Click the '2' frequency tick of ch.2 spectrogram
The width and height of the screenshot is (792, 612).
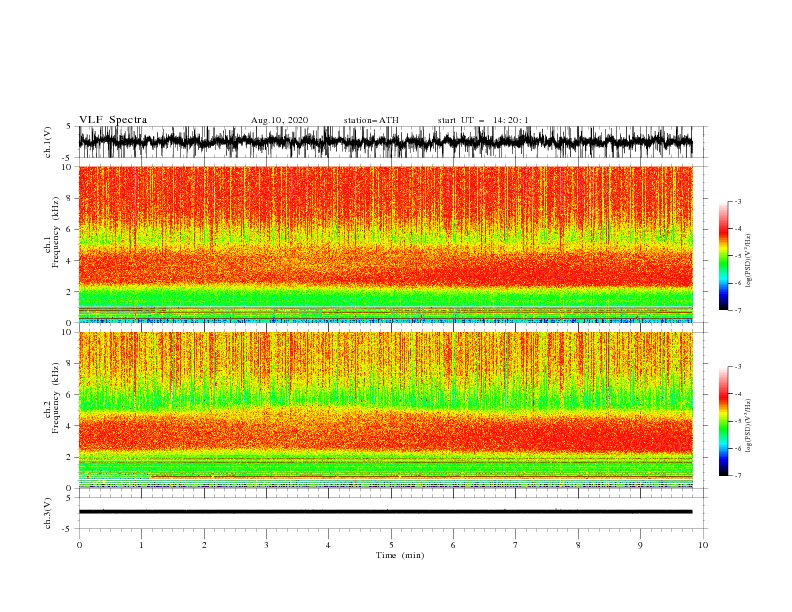pyautogui.click(x=70, y=457)
